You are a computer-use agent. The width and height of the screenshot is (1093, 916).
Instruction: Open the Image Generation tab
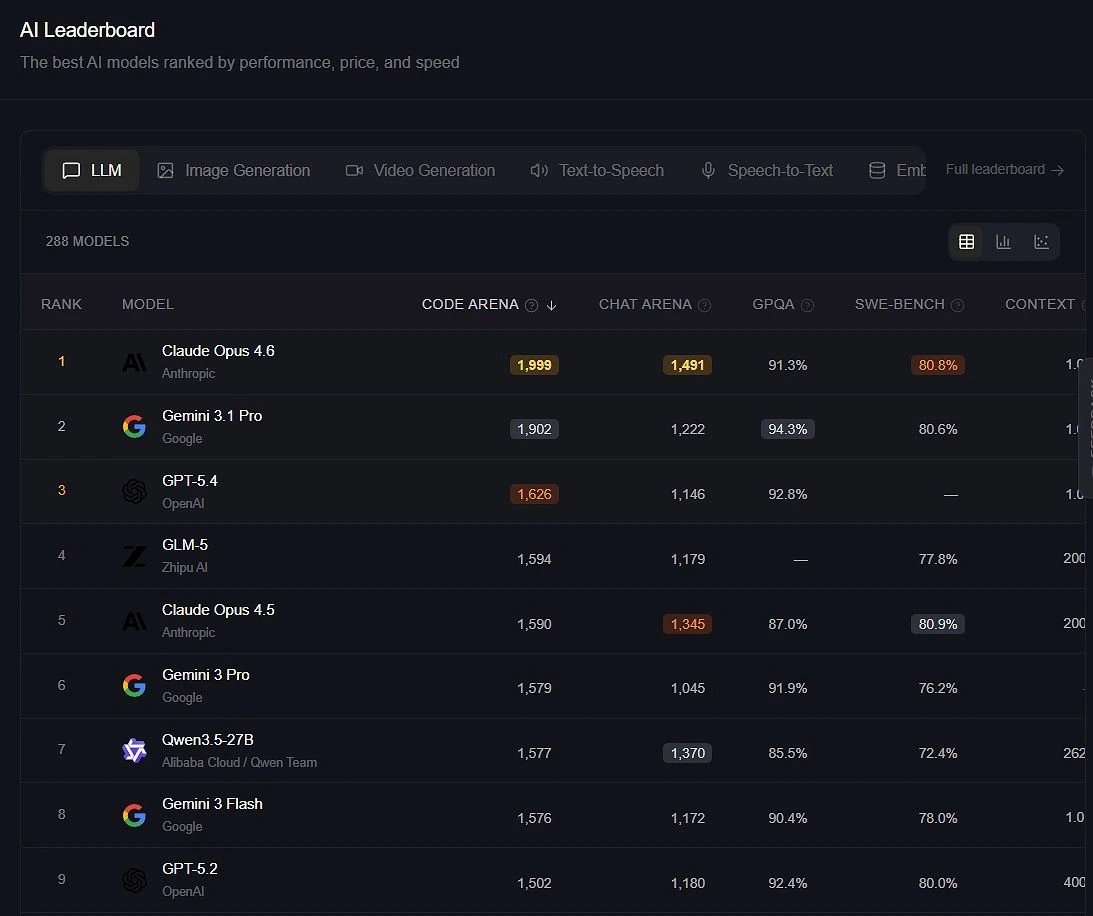[x=234, y=170]
